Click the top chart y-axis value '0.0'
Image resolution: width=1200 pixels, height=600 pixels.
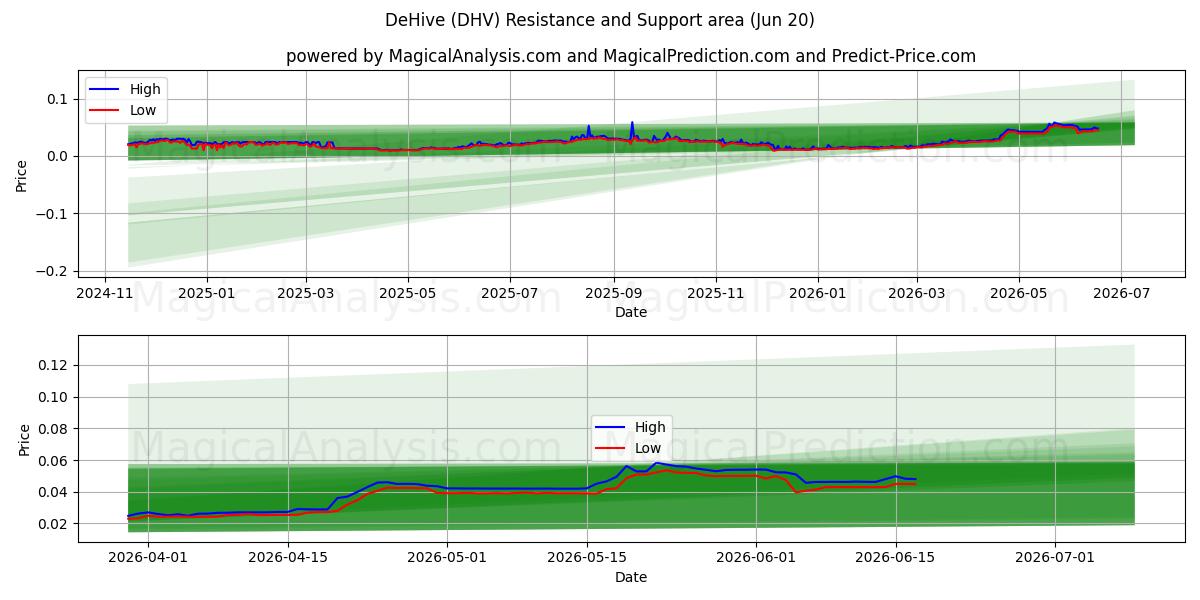[x=58, y=156]
